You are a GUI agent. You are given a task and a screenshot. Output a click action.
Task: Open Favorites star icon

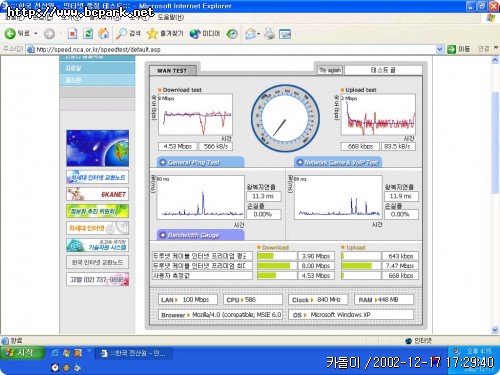click(x=152, y=33)
